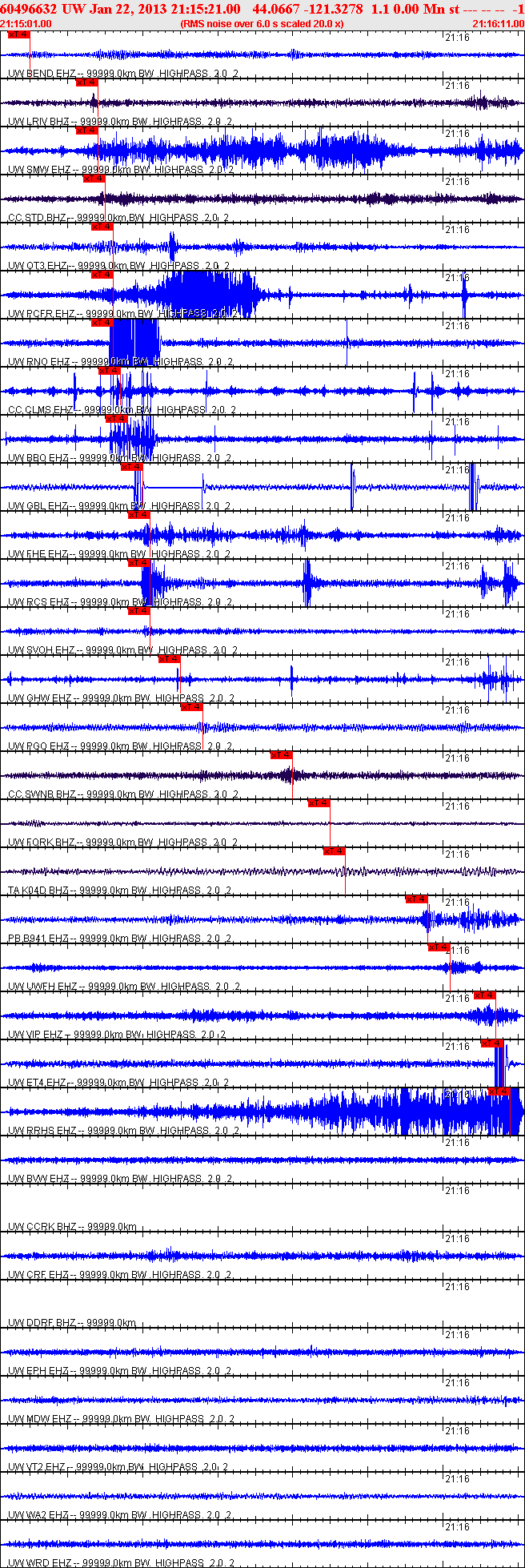Click the red pick flag on OT3 trace

click(x=102, y=227)
